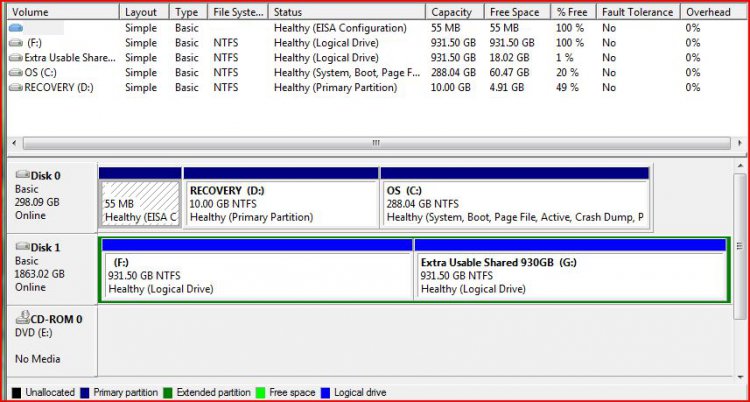
Task: Click the Disk 1 1863.02 GB label
Action: tap(39, 274)
